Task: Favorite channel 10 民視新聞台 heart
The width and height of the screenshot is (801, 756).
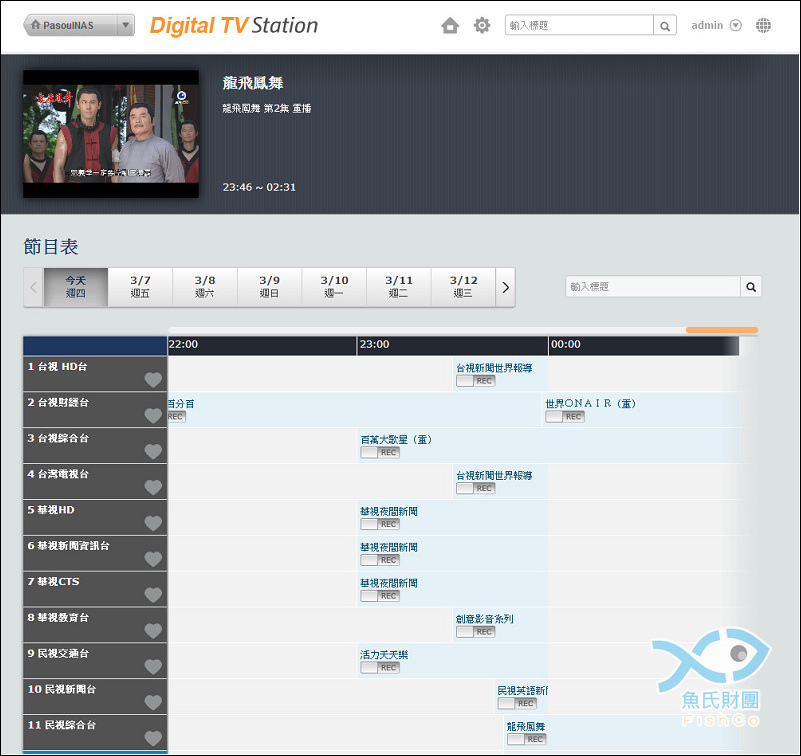Action: coord(153,703)
